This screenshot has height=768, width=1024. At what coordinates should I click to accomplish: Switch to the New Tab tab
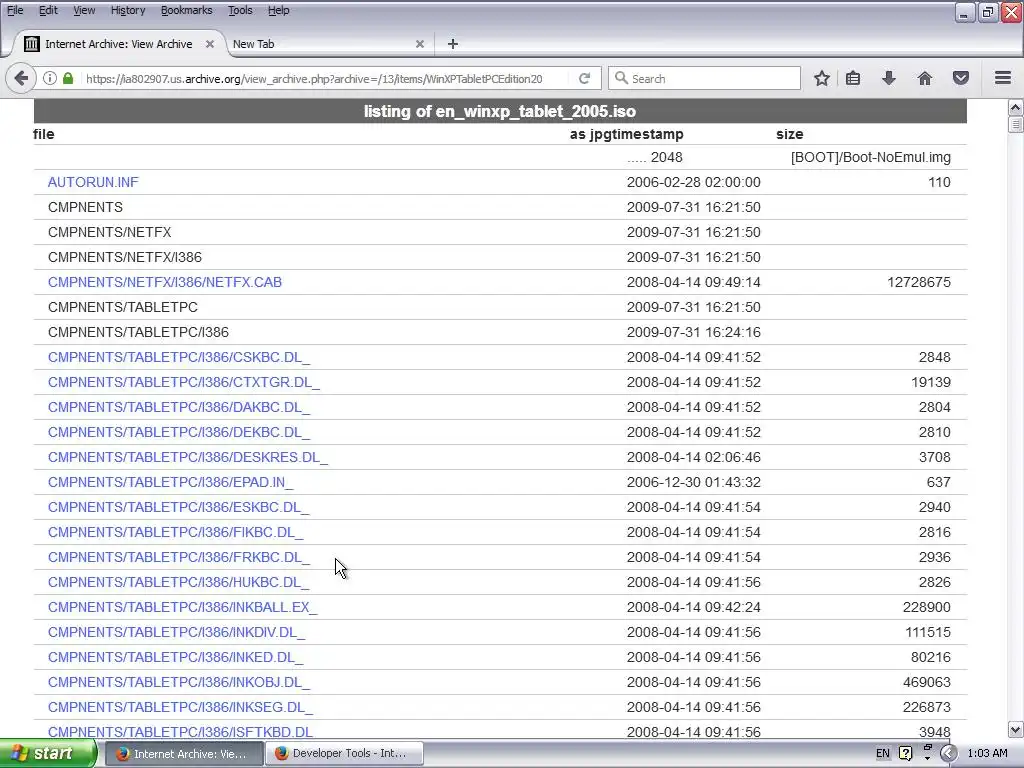[327, 44]
